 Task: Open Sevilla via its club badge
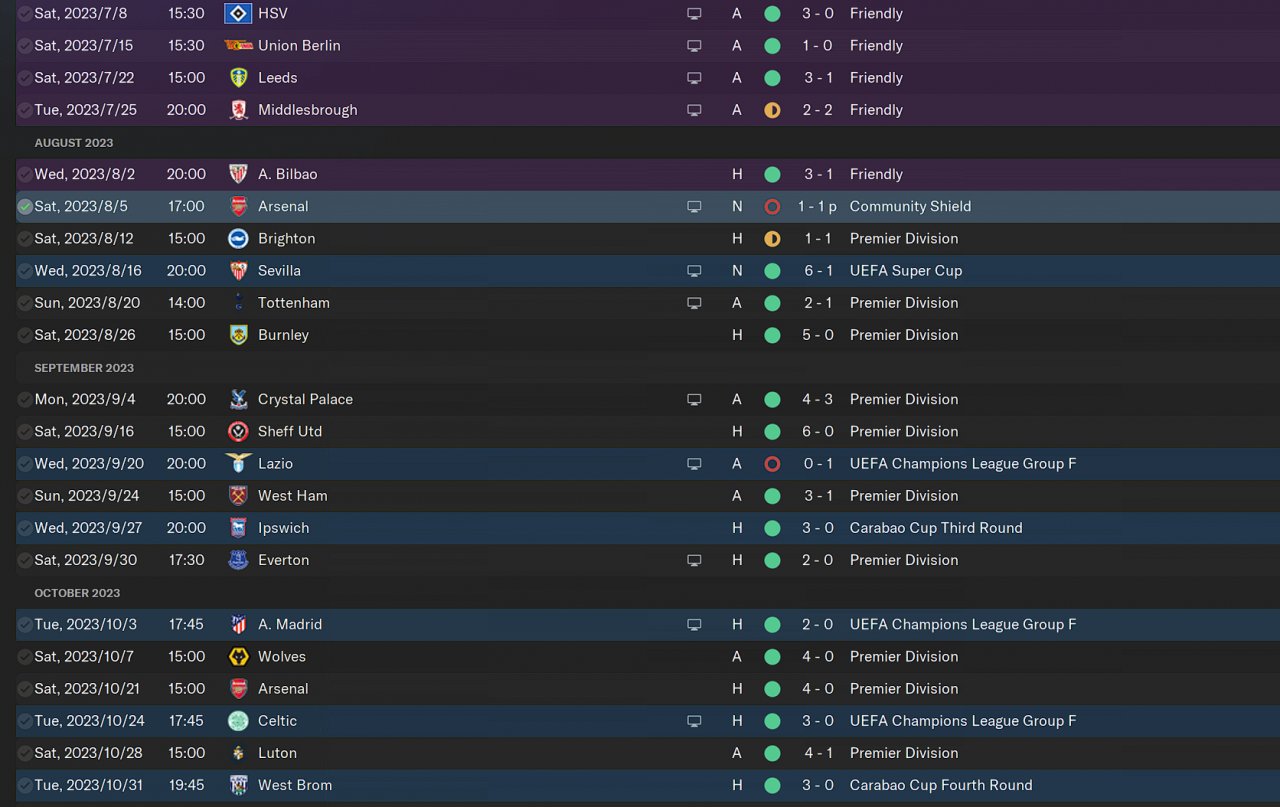pyautogui.click(x=238, y=271)
